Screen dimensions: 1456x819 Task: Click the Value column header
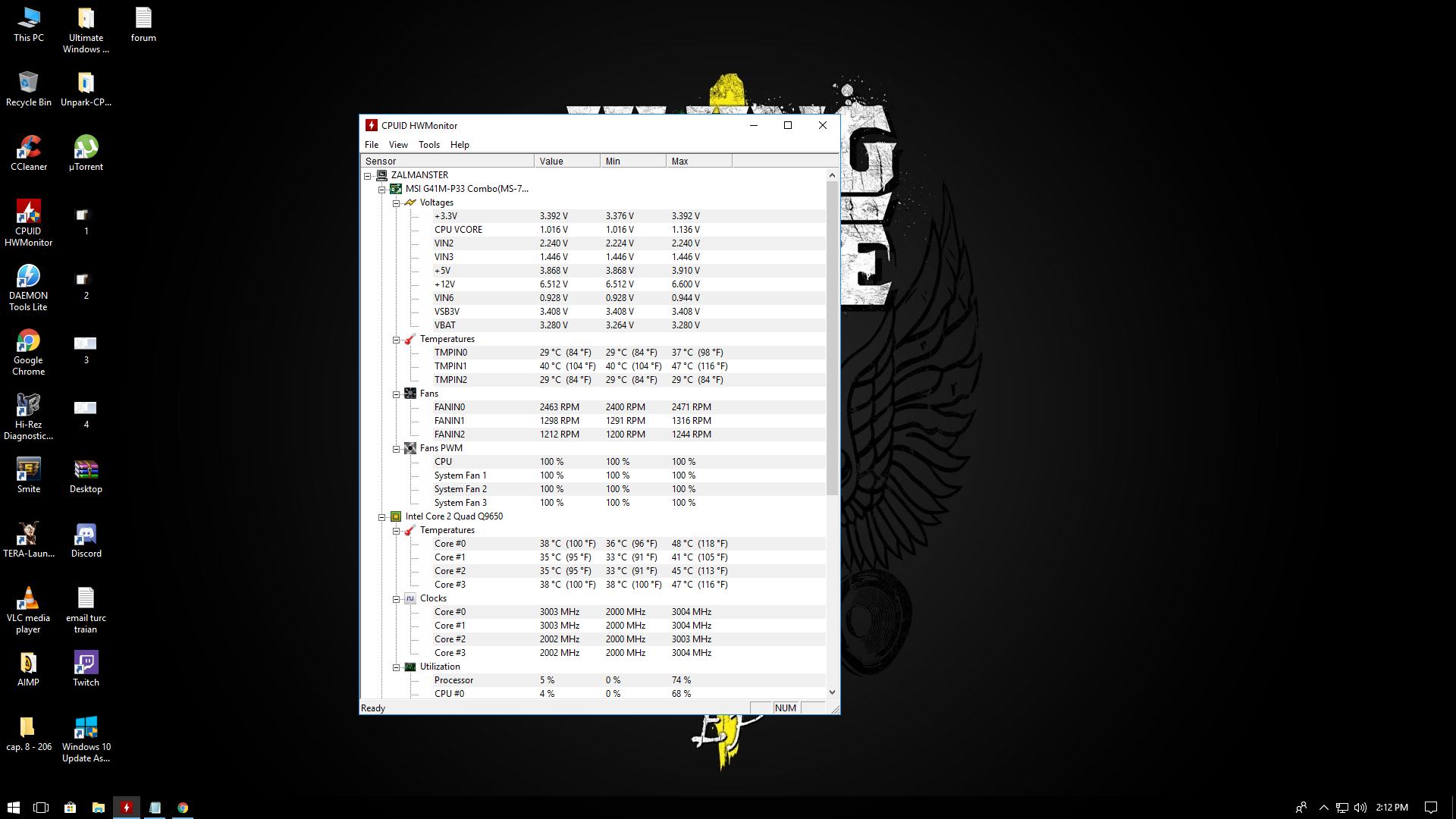pos(567,161)
